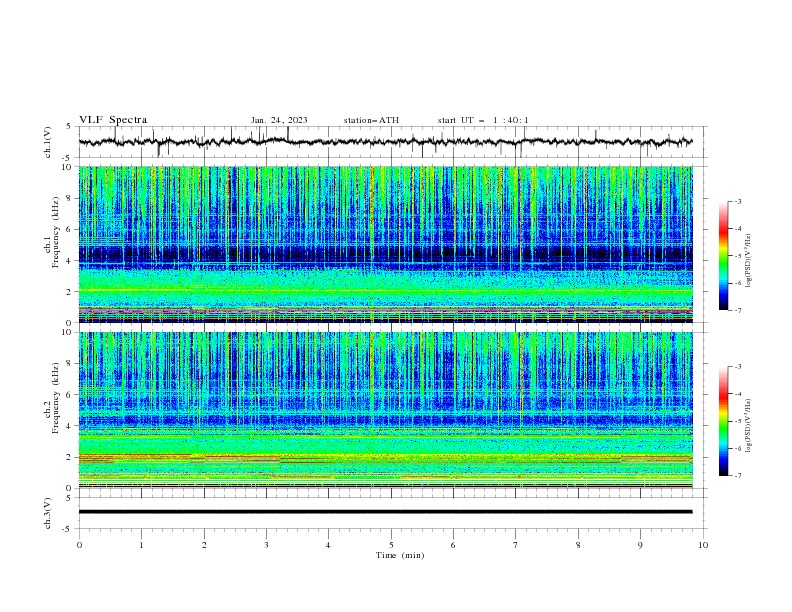Click time tick label '5' on bottom axis
The height and width of the screenshot is (612, 792).
(391, 545)
